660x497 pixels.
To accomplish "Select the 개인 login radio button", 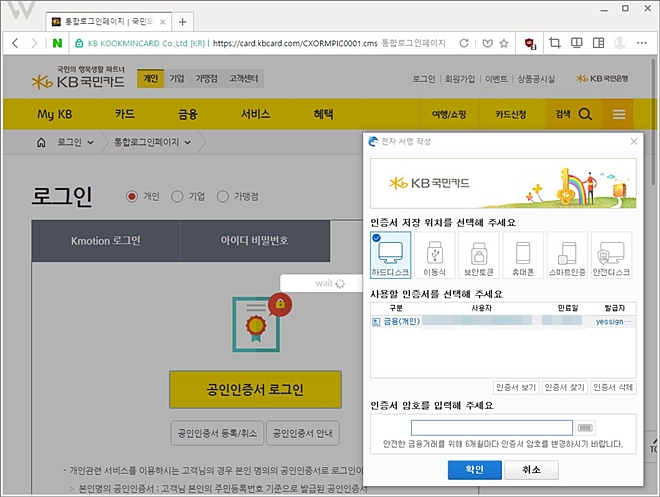I will (132, 196).
